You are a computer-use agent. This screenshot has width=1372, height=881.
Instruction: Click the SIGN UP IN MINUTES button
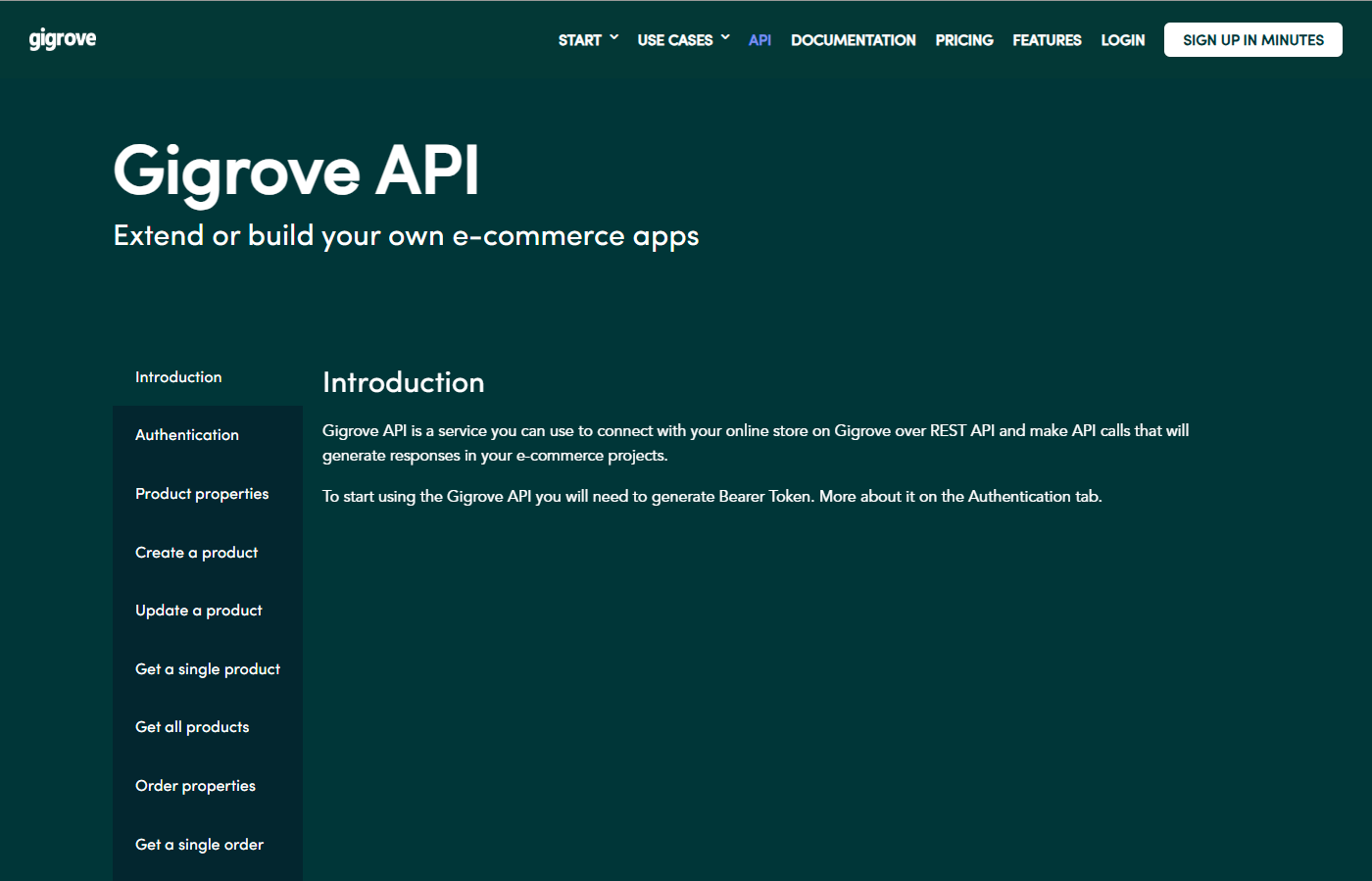coord(1253,40)
